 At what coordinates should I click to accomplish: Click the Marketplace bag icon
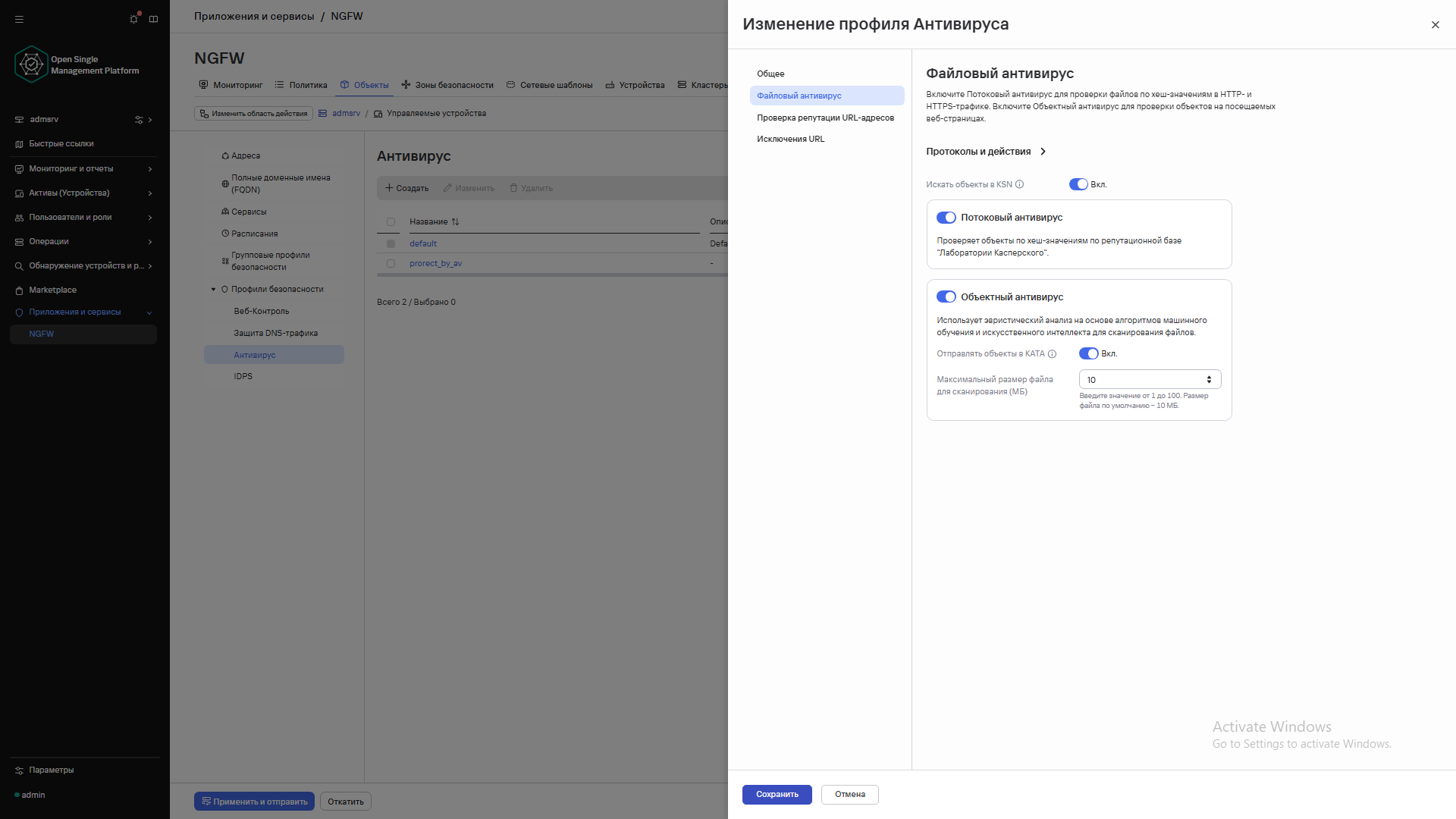coord(20,290)
